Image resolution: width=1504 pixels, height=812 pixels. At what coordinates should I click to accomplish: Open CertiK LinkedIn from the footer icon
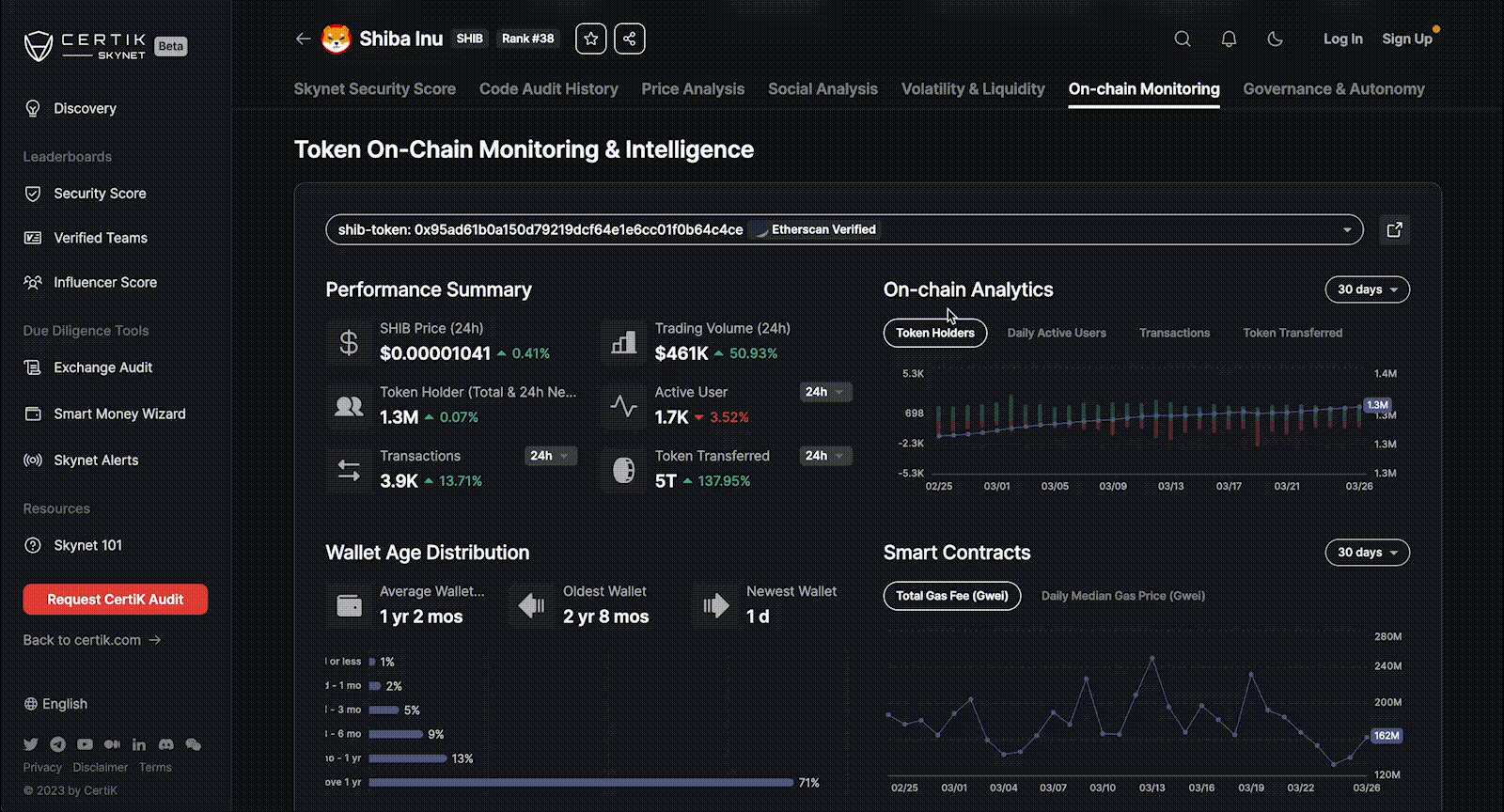tap(139, 744)
